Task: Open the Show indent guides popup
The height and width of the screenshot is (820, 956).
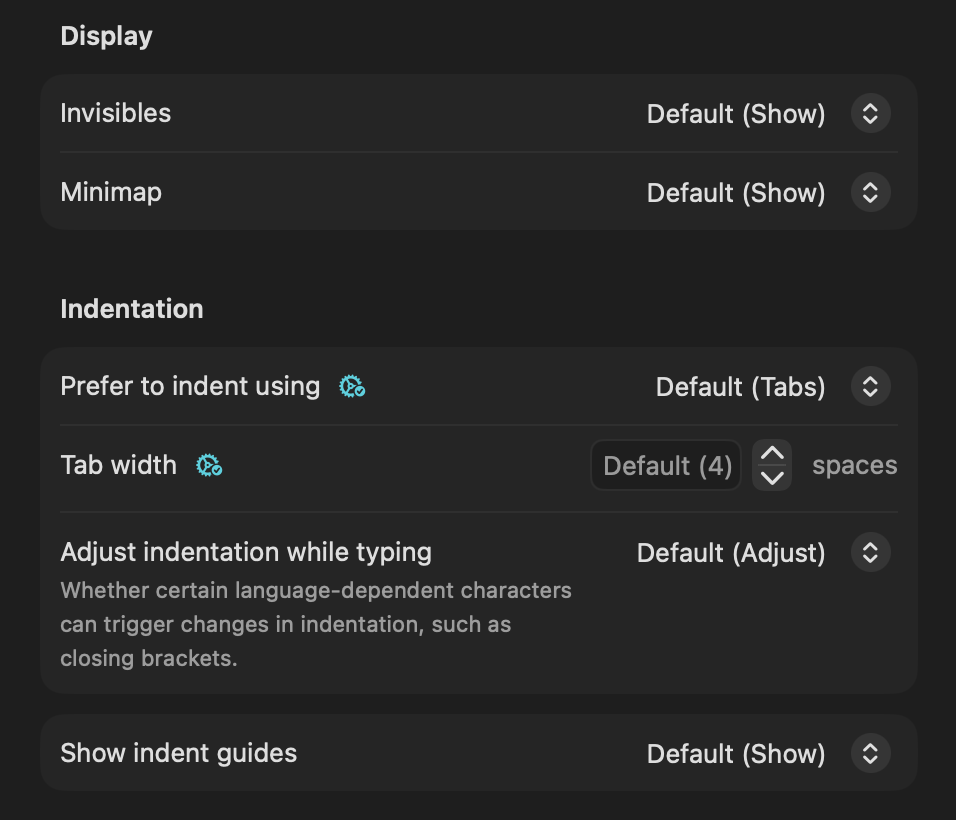Action: coord(870,754)
